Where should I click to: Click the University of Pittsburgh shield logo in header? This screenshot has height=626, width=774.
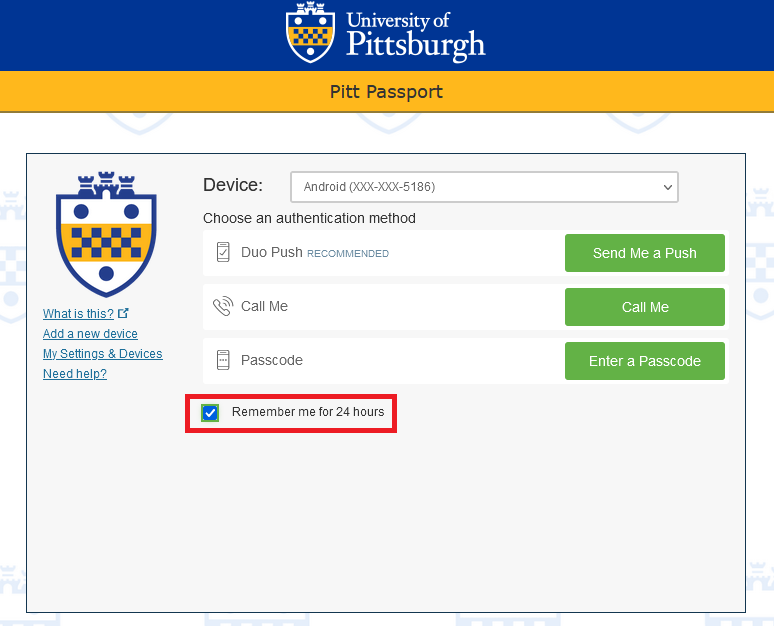310,32
